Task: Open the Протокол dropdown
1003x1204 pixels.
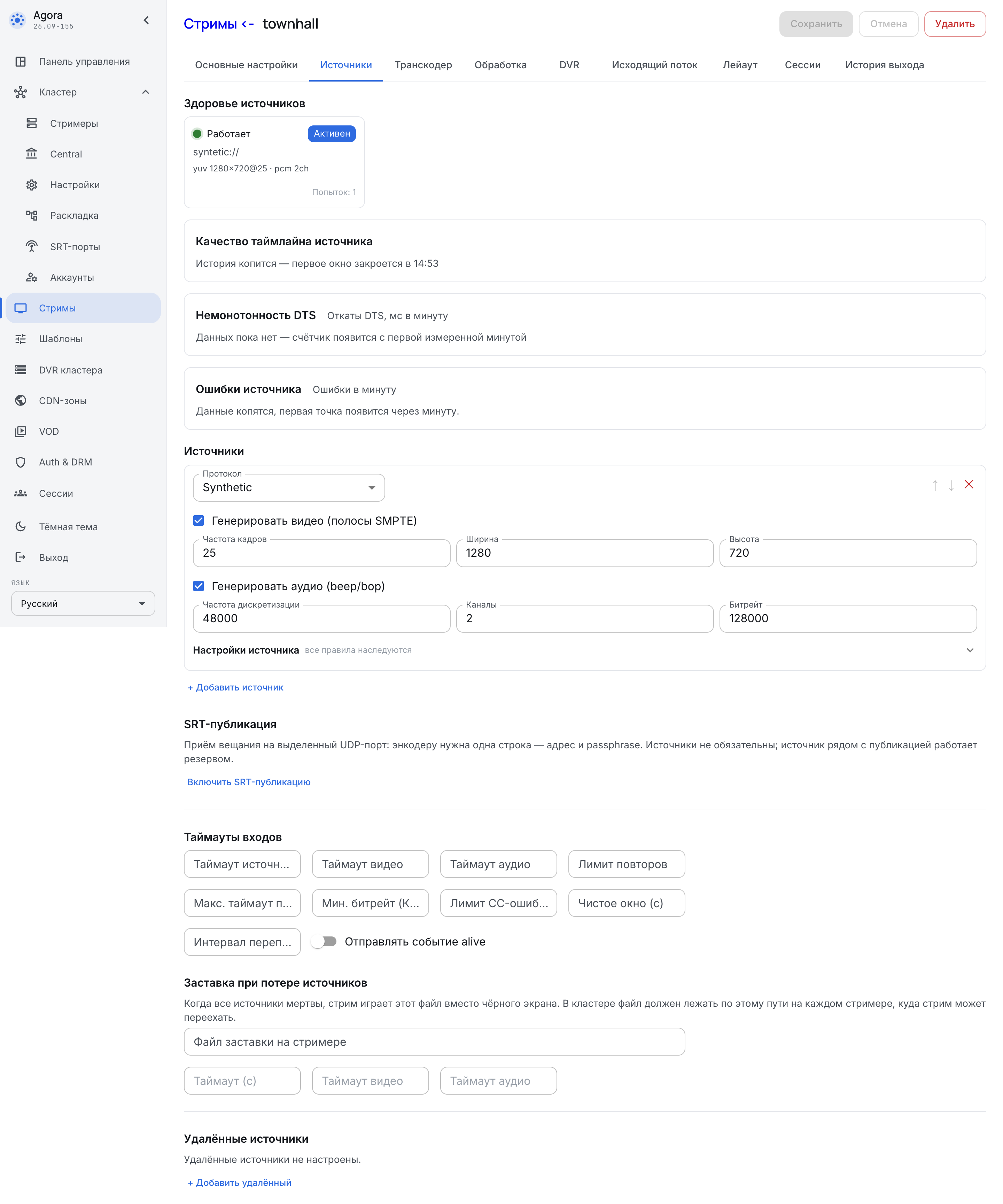Action: pyautogui.click(x=289, y=487)
